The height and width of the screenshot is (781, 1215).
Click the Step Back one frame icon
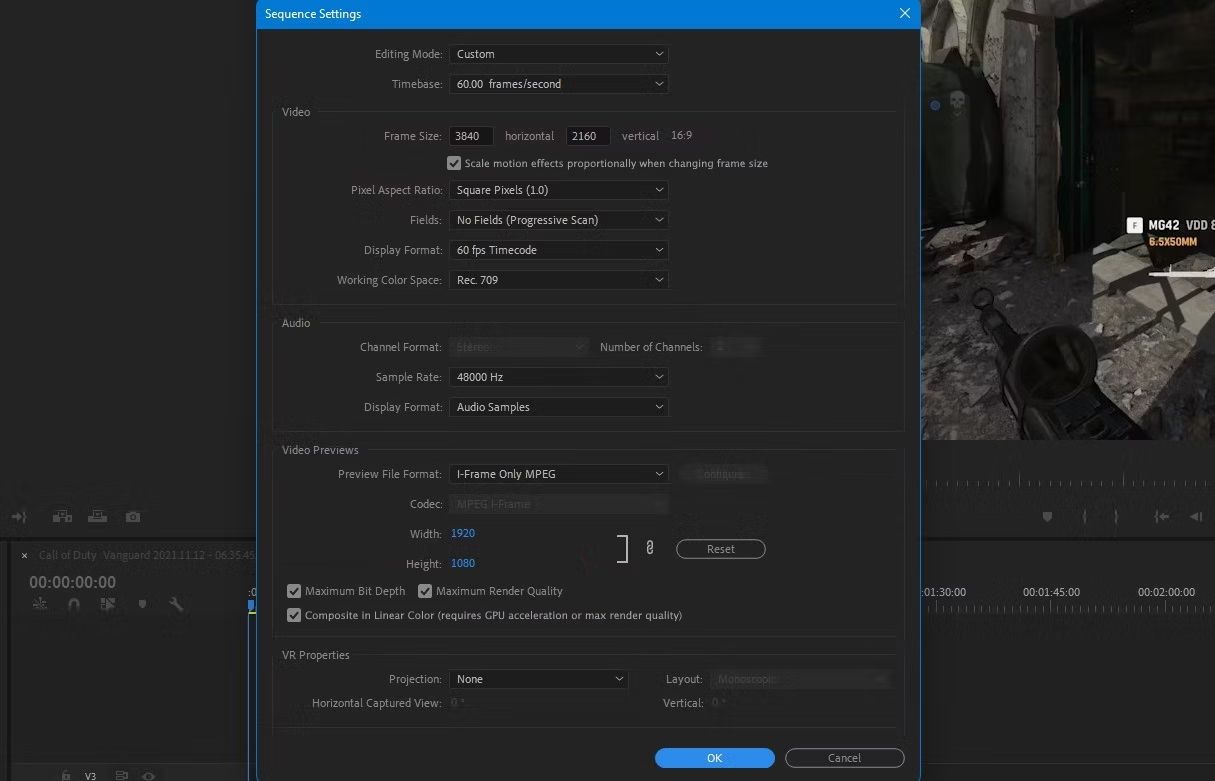pos(1196,517)
